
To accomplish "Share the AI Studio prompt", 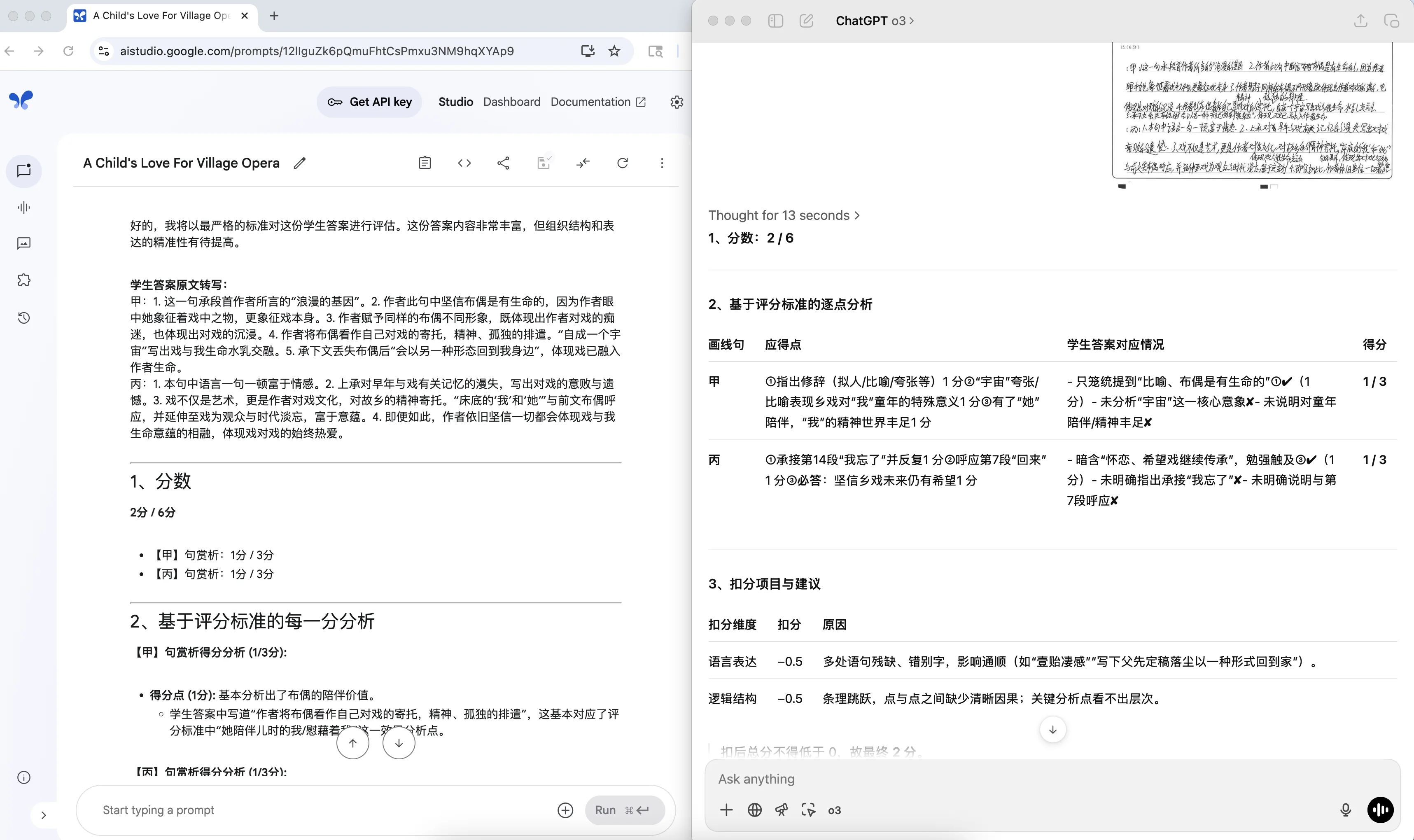I will [503, 163].
